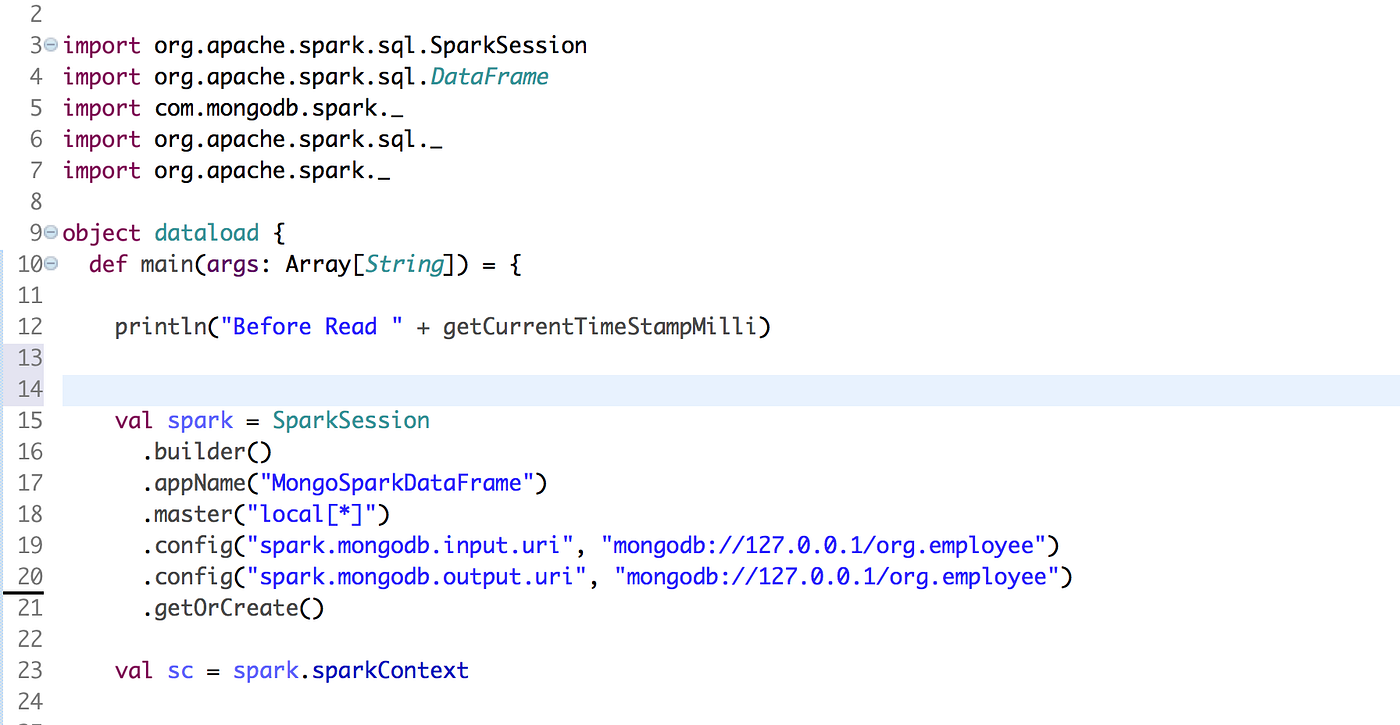The height and width of the screenshot is (725, 1400).
Task: Click the SparkSession reference on line 15
Action: [350, 420]
